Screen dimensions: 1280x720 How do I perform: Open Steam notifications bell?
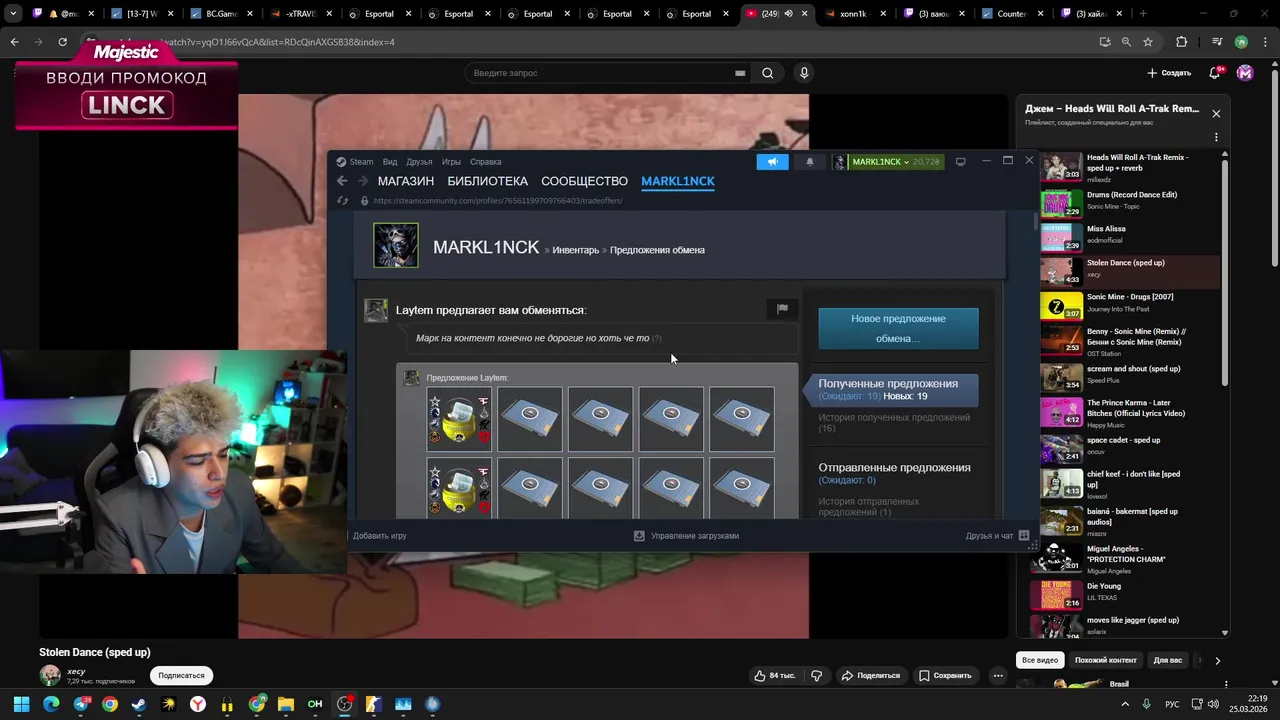click(810, 161)
